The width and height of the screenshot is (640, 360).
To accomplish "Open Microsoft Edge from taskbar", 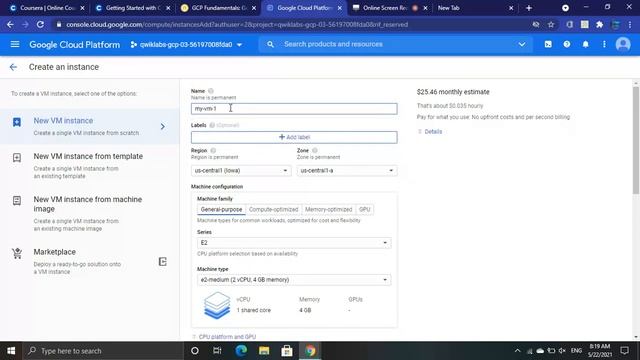I will pos(241,351).
